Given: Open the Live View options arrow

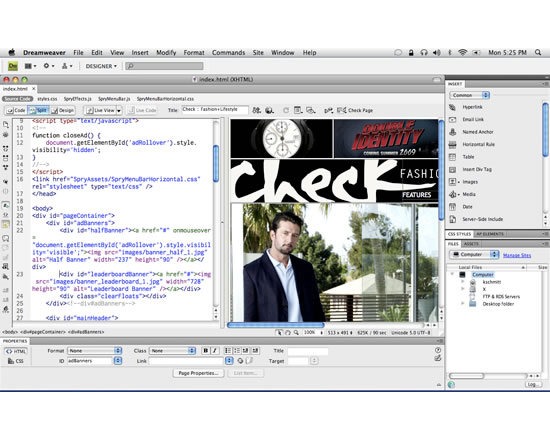Looking at the screenshot, I should point(119,110).
